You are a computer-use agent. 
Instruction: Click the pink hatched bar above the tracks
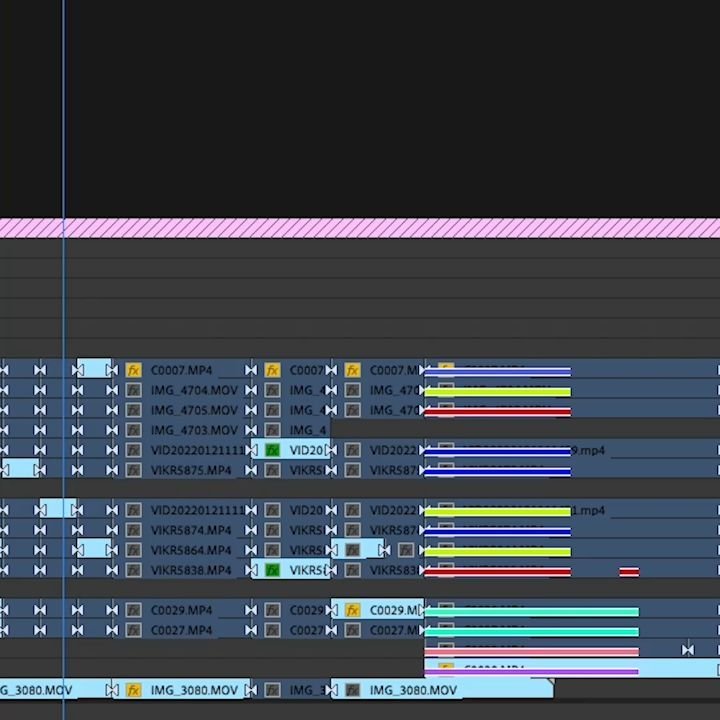point(360,228)
